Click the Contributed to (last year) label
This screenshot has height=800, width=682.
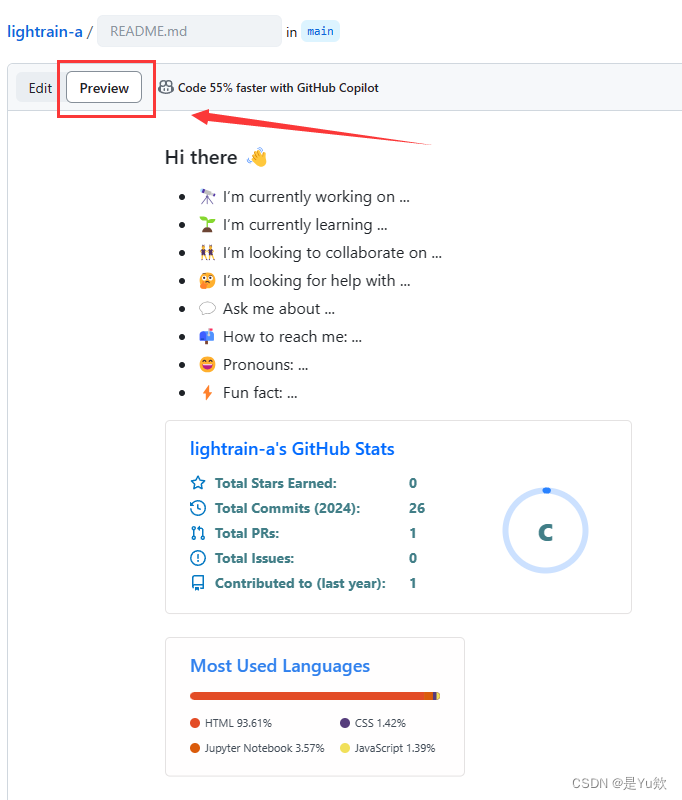(x=300, y=583)
